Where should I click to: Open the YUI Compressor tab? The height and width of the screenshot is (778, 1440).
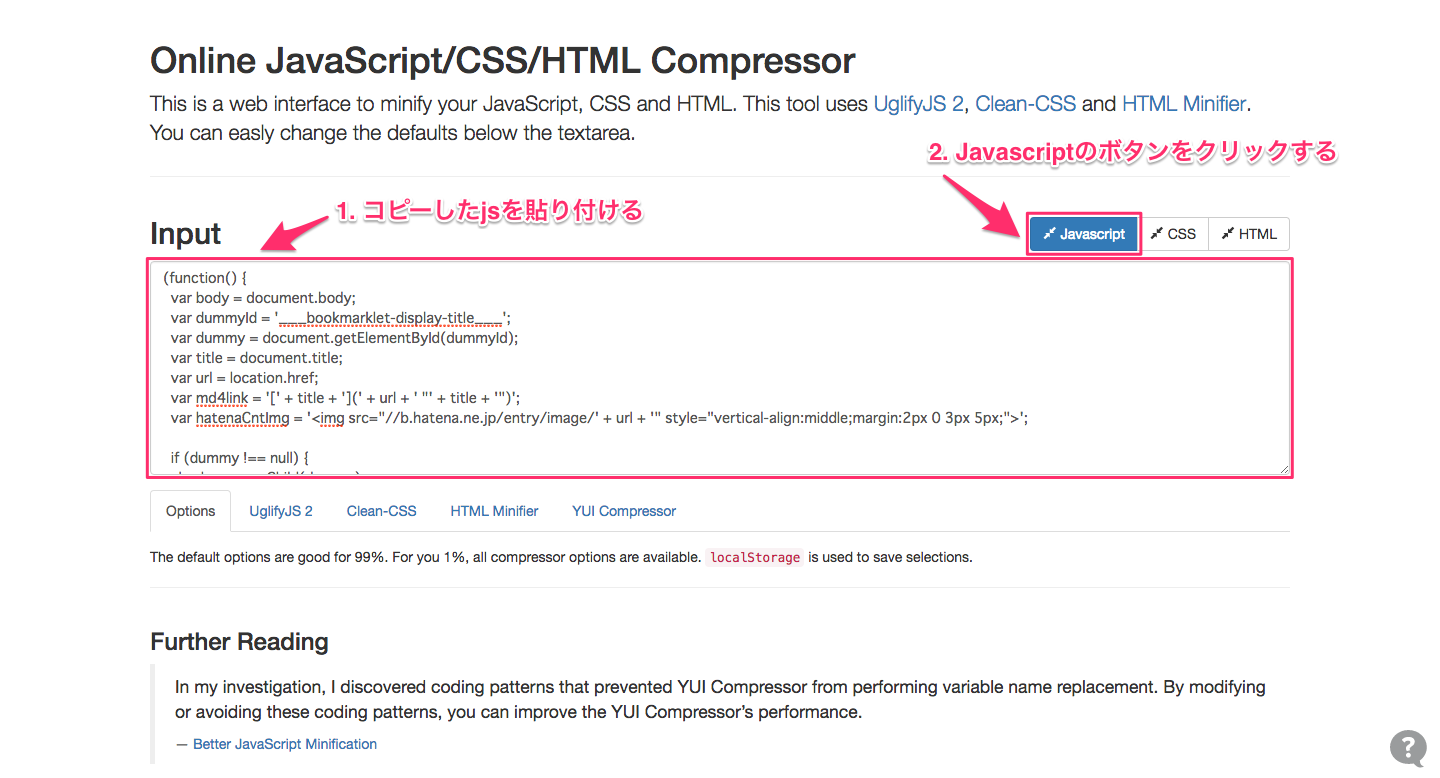[x=624, y=511]
